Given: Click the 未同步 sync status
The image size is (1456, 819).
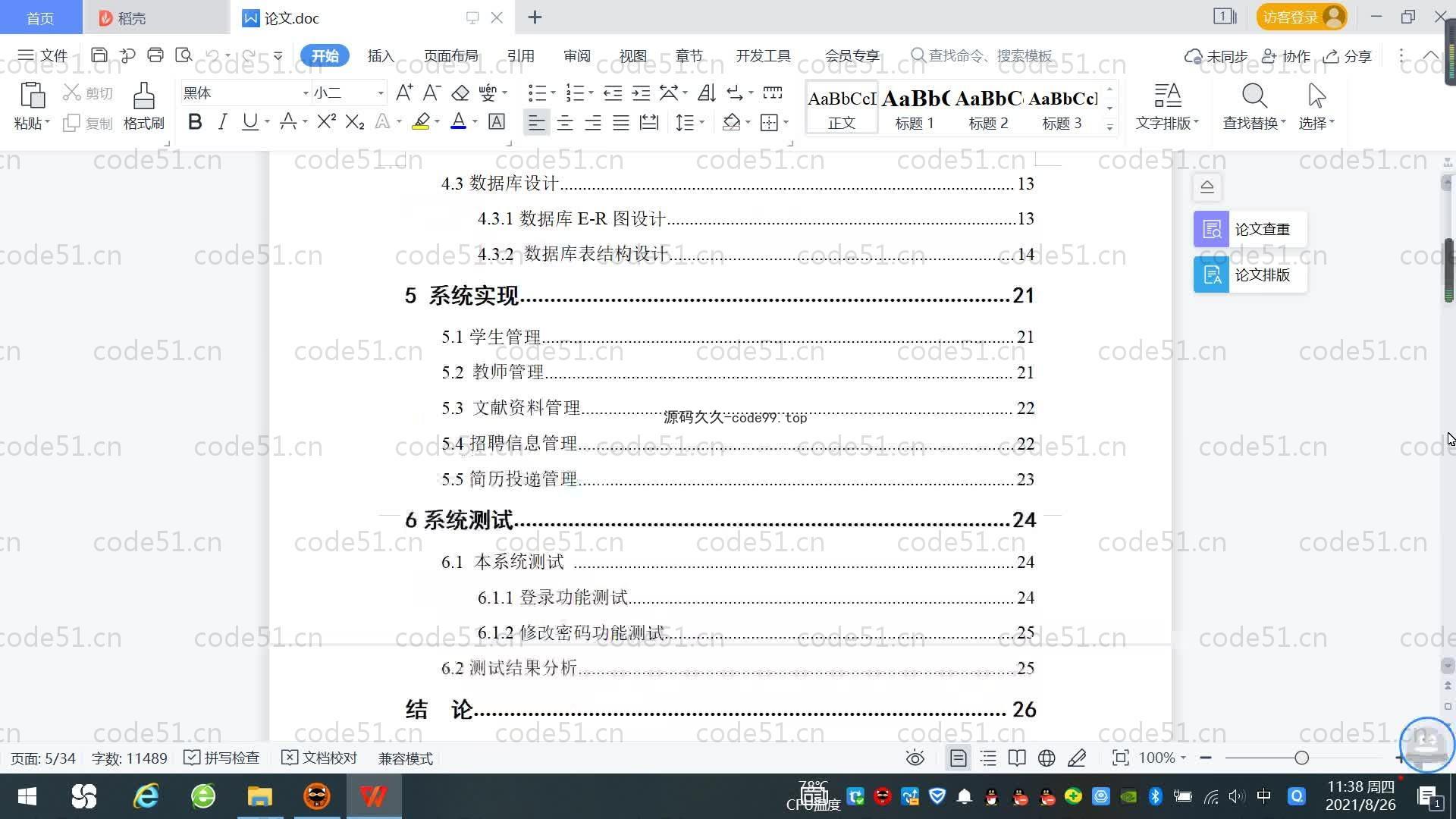Looking at the screenshot, I should [x=1216, y=56].
